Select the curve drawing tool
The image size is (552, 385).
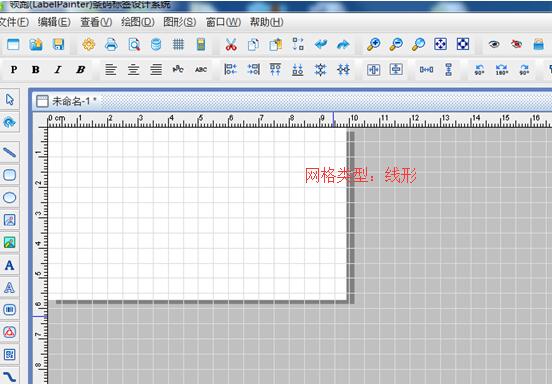point(10,377)
